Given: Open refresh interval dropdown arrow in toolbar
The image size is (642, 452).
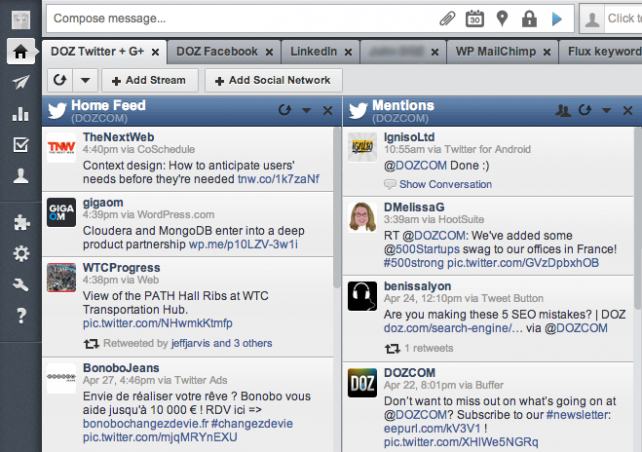Looking at the screenshot, I should [85, 80].
